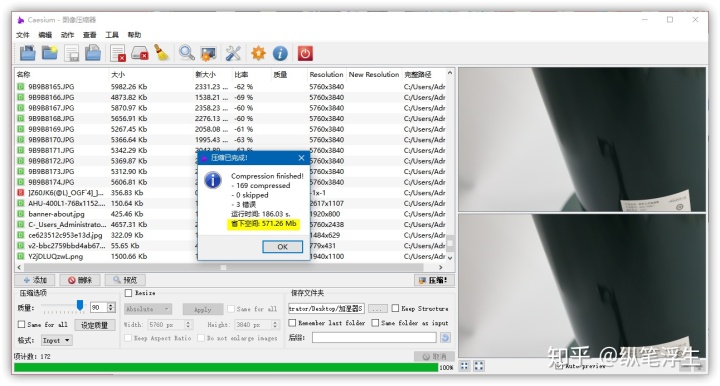Image resolution: width=720 pixels, height=386 pixels.
Task: Click the green 100% progress bar
Action: 226,367
